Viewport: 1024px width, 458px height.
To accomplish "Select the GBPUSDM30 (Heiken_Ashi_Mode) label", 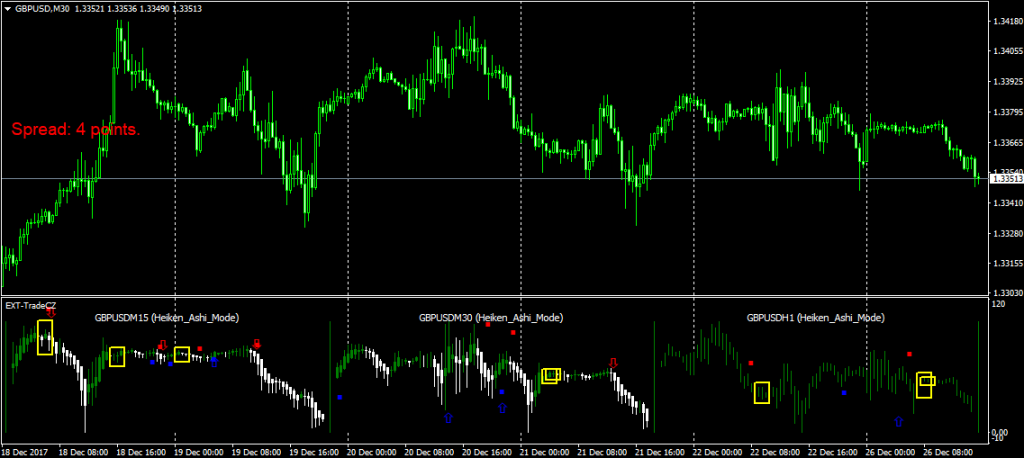I will click(x=490, y=317).
